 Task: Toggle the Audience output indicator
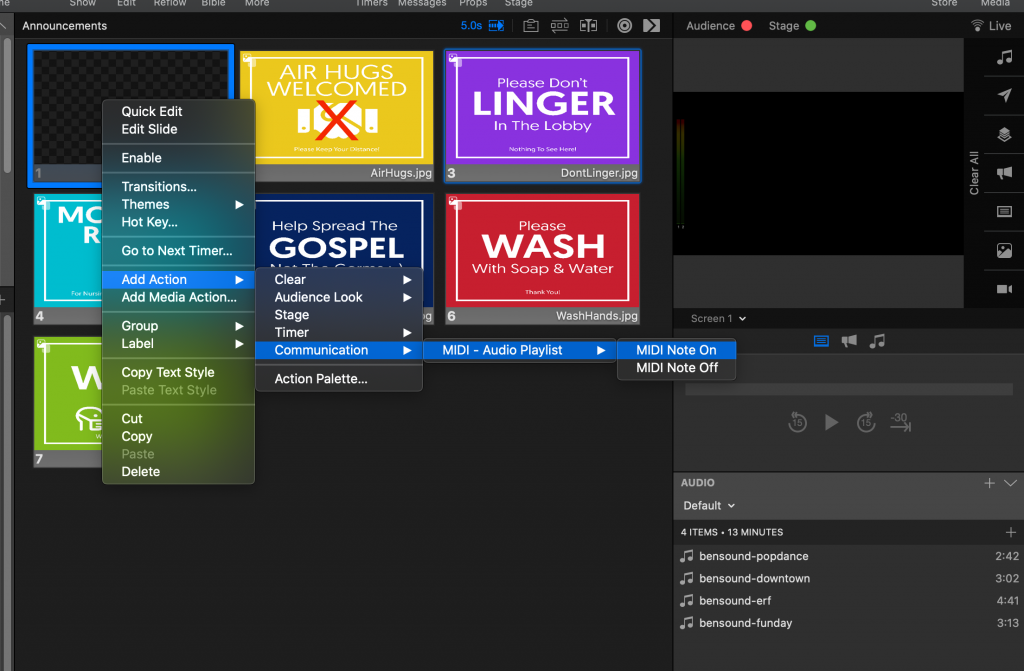click(x=746, y=25)
